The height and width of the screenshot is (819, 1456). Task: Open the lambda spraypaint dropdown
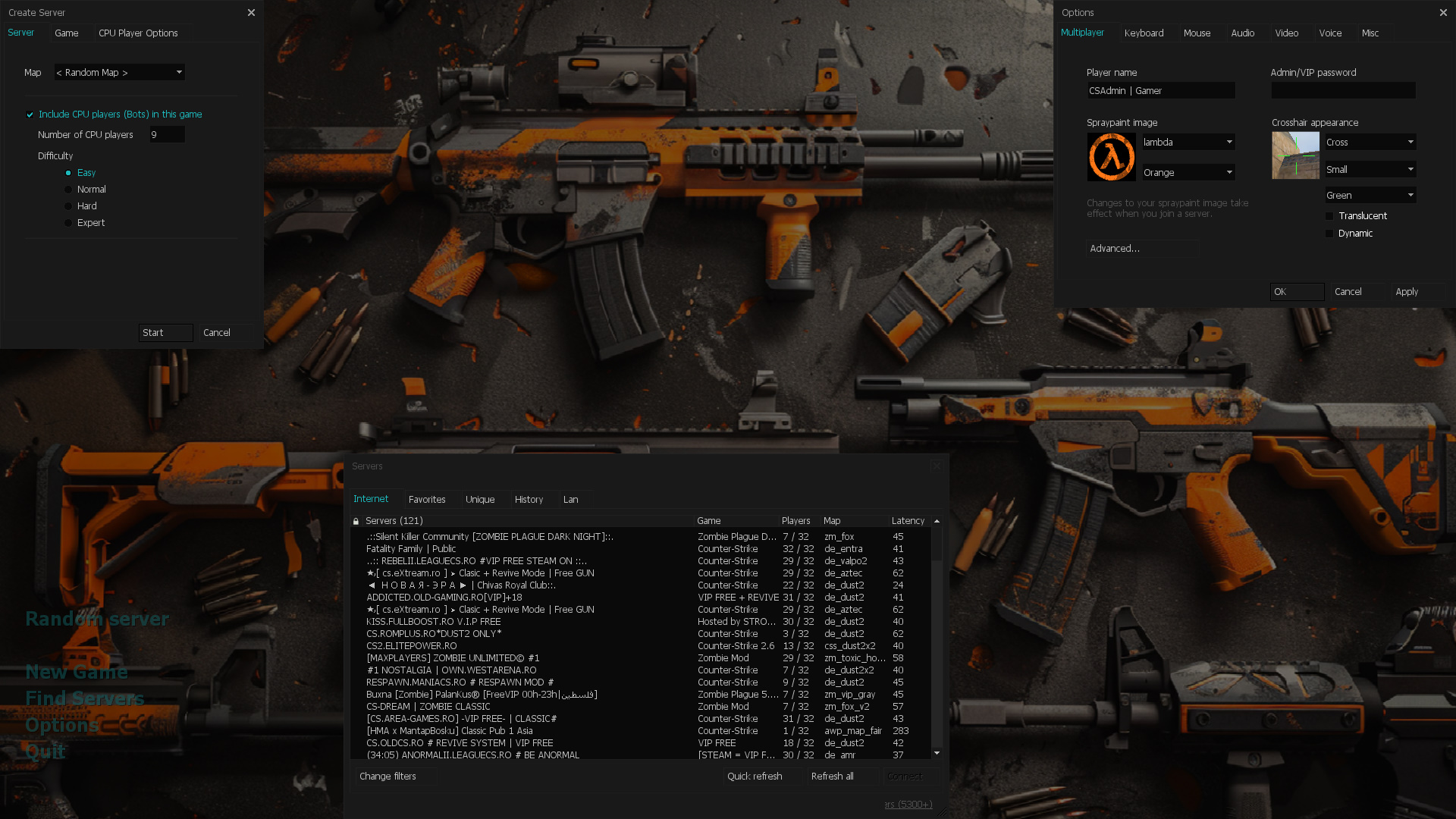tap(1188, 143)
